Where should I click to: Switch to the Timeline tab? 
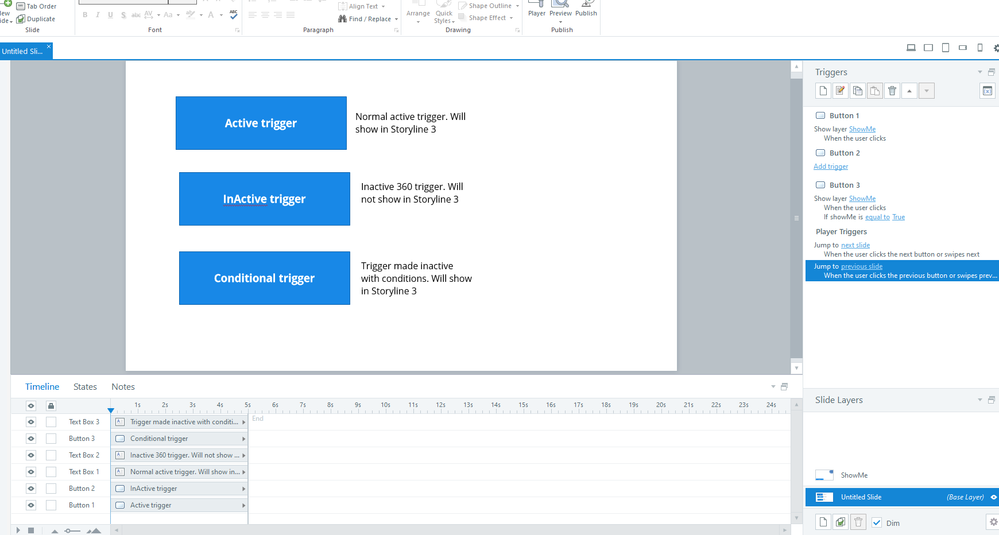point(42,387)
